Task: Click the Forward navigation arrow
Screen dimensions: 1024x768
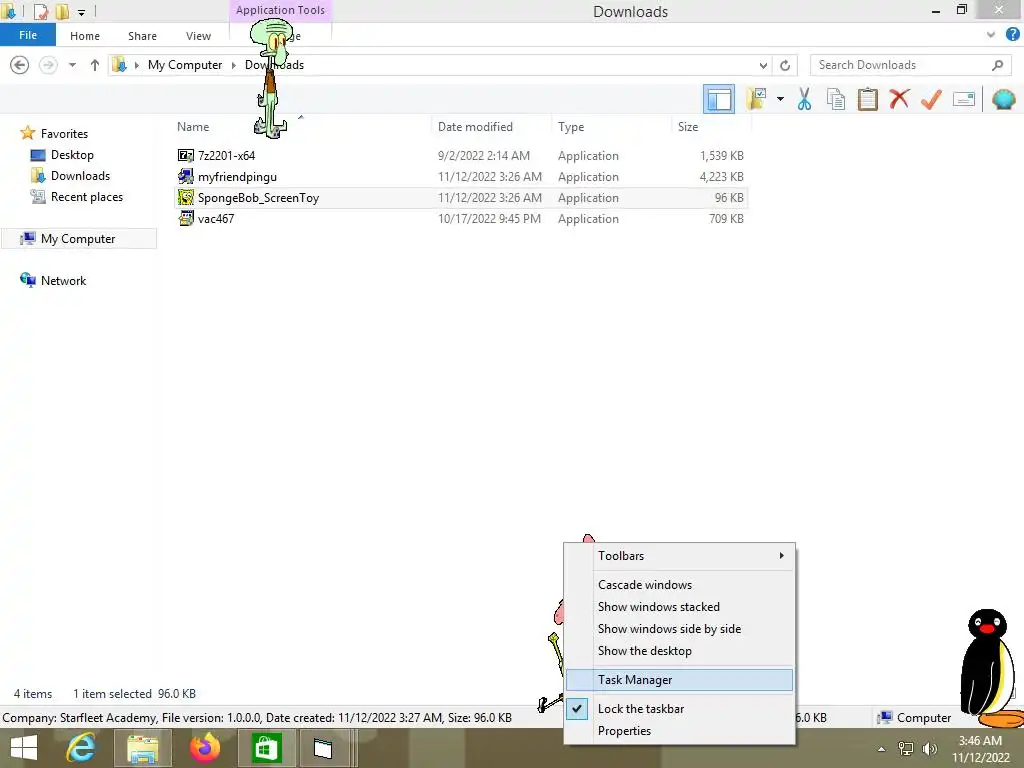Action: click(x=48, y=65)
